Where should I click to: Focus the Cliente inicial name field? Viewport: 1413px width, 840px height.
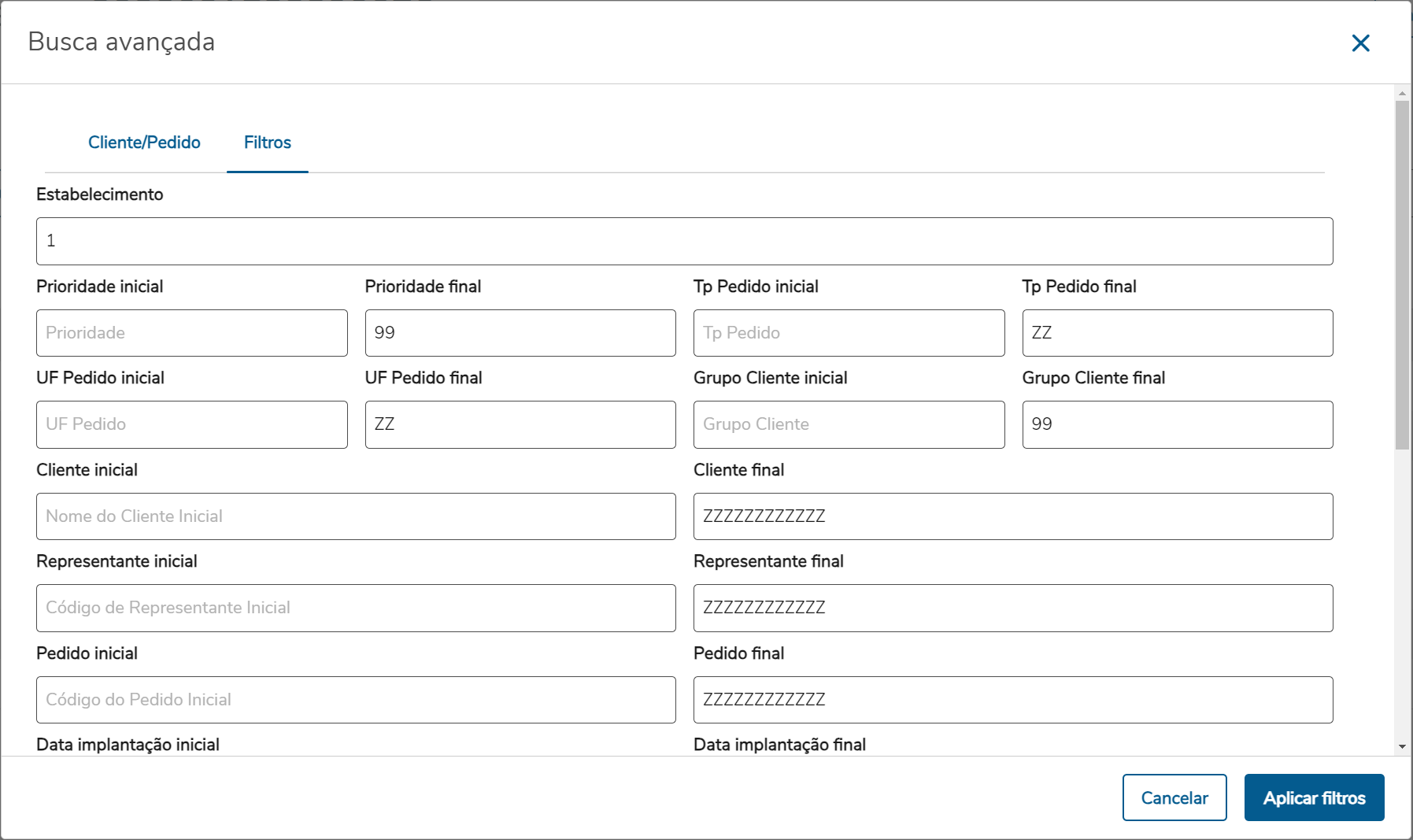(356, 516)
